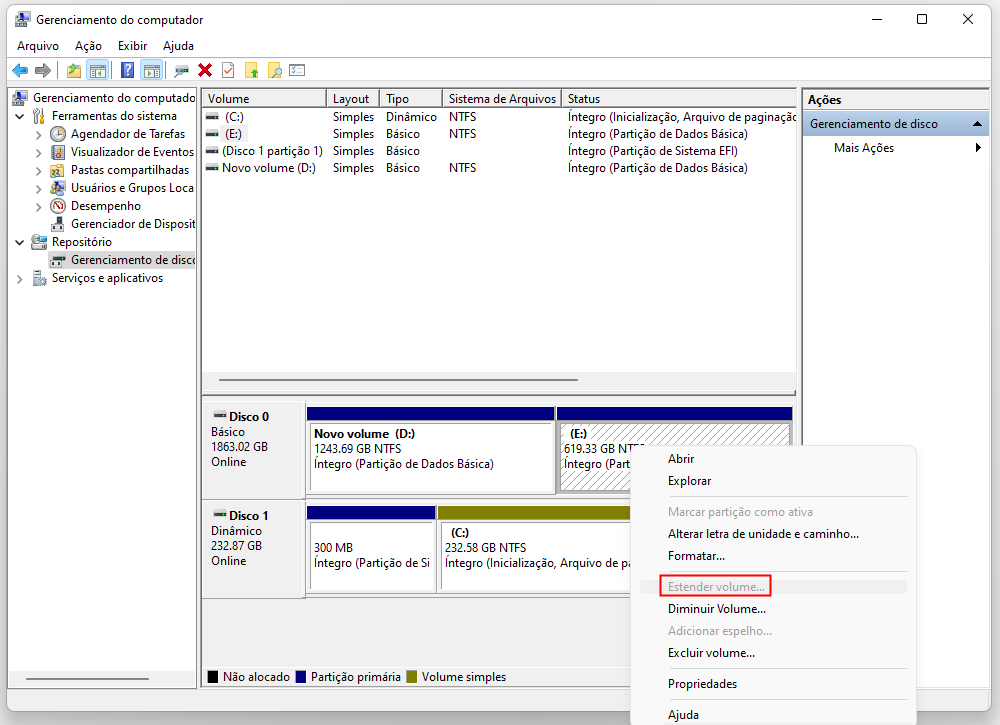1000x725 pixels.
Task: Click the Visualizador de Eventos icon
Action: click(59, 152)
